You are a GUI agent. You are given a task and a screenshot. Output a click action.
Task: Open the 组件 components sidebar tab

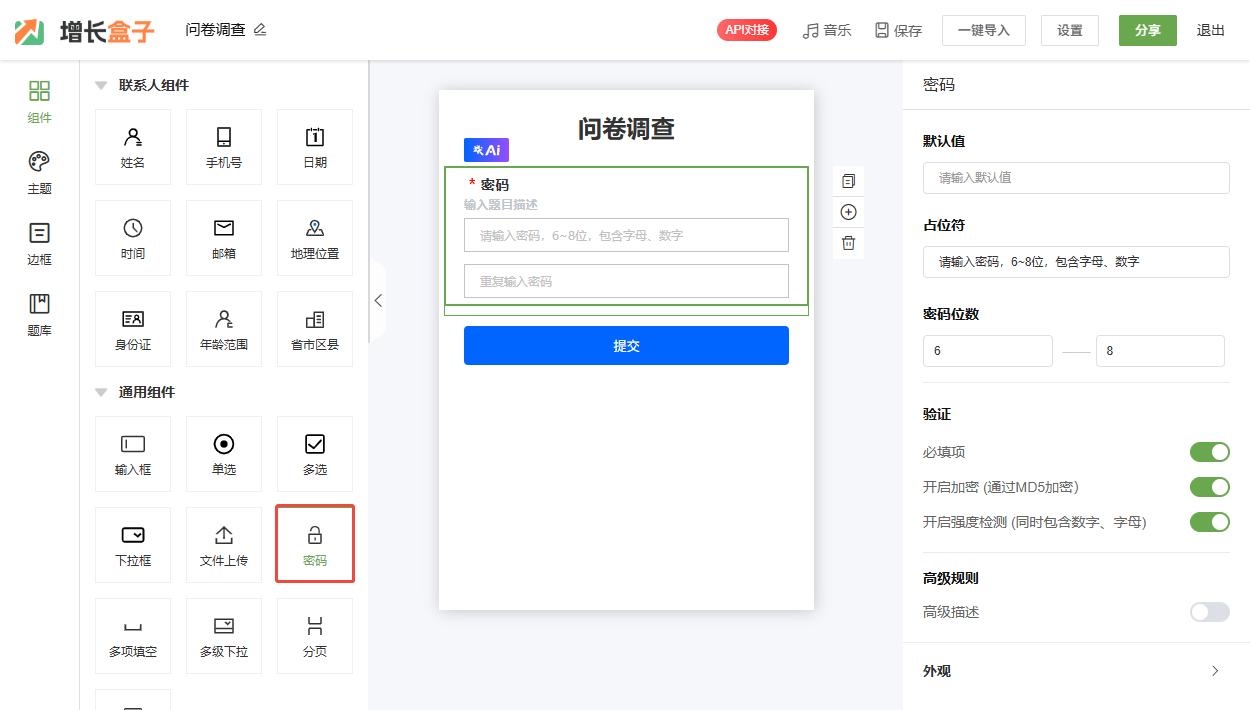(x=39, y=102)
